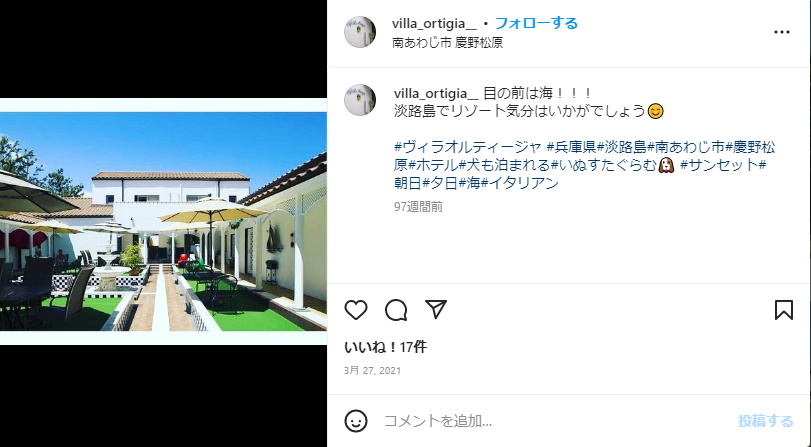Screen dimensions: 811x447
Task: Open the villa_ortigia__ username in the header
Action: [x=434, y=23]
